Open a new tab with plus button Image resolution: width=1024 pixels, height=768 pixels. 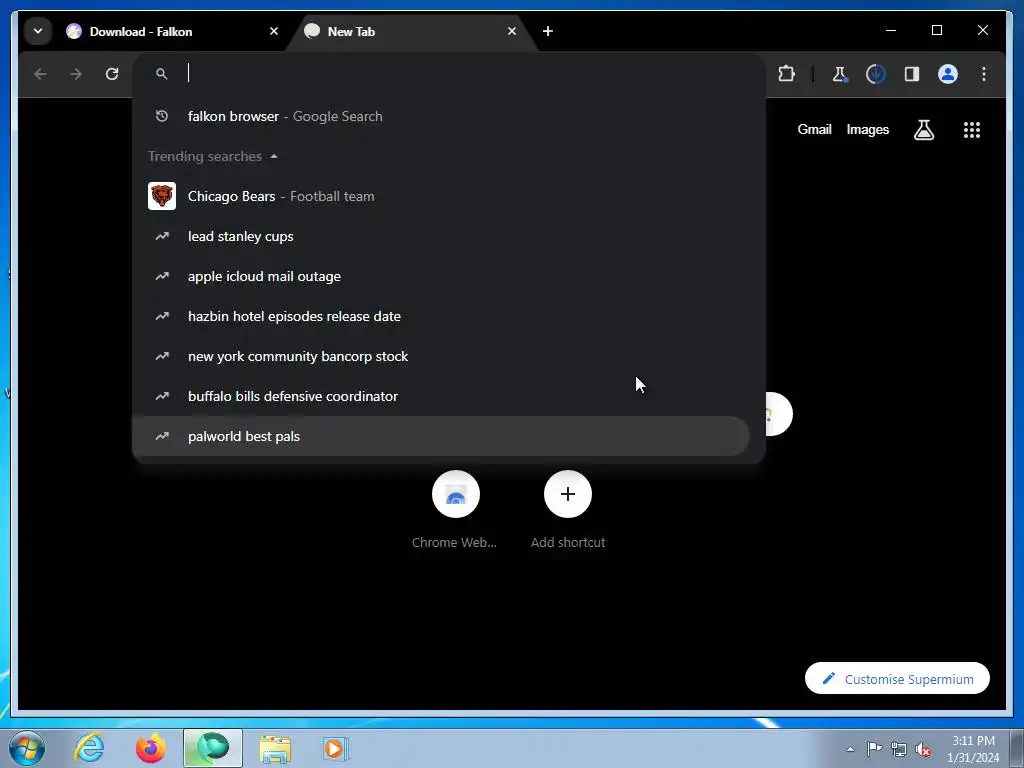point(548,31)
